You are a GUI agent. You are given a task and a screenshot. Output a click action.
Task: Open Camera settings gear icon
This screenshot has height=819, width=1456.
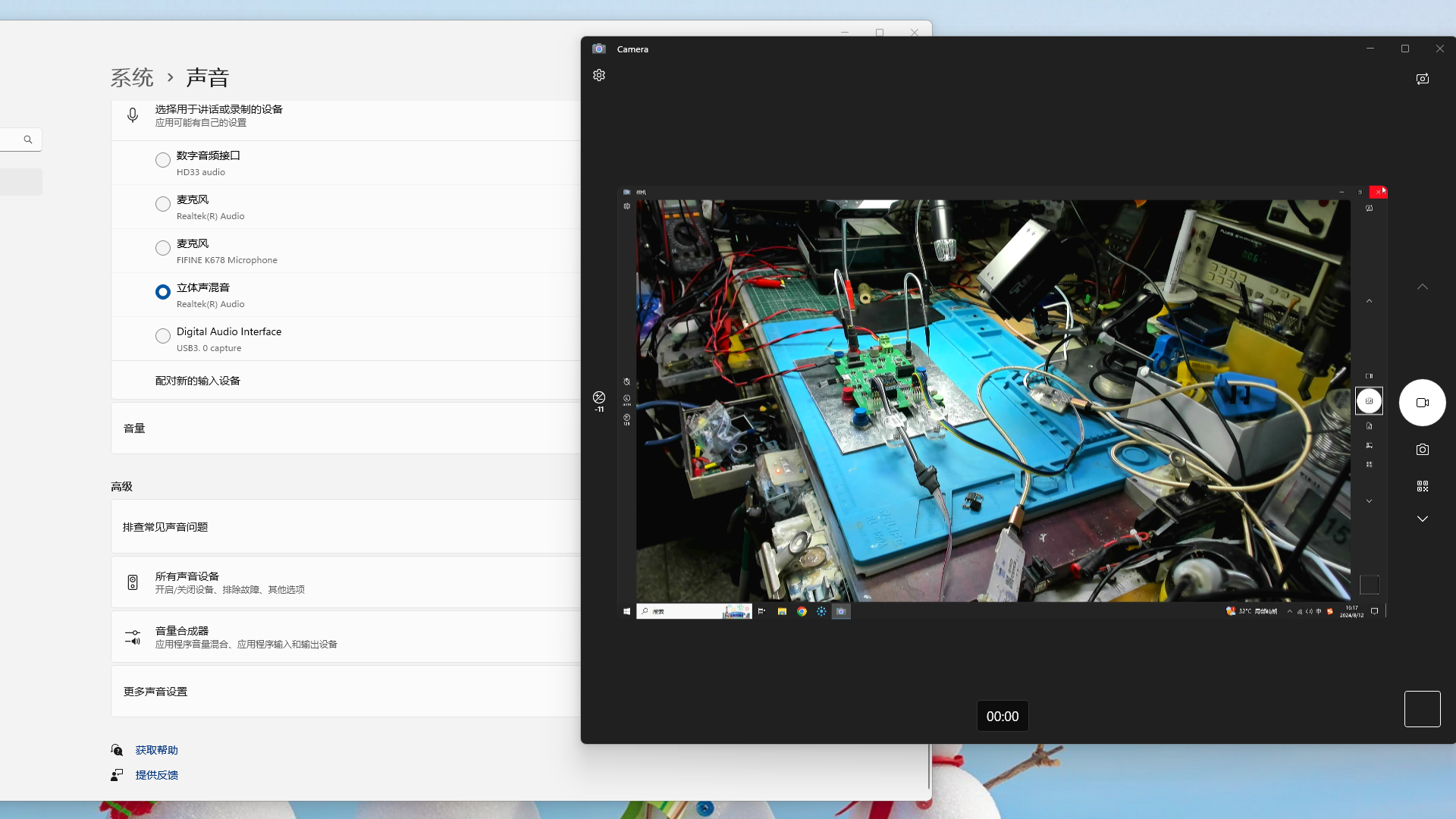coord(599,75)
